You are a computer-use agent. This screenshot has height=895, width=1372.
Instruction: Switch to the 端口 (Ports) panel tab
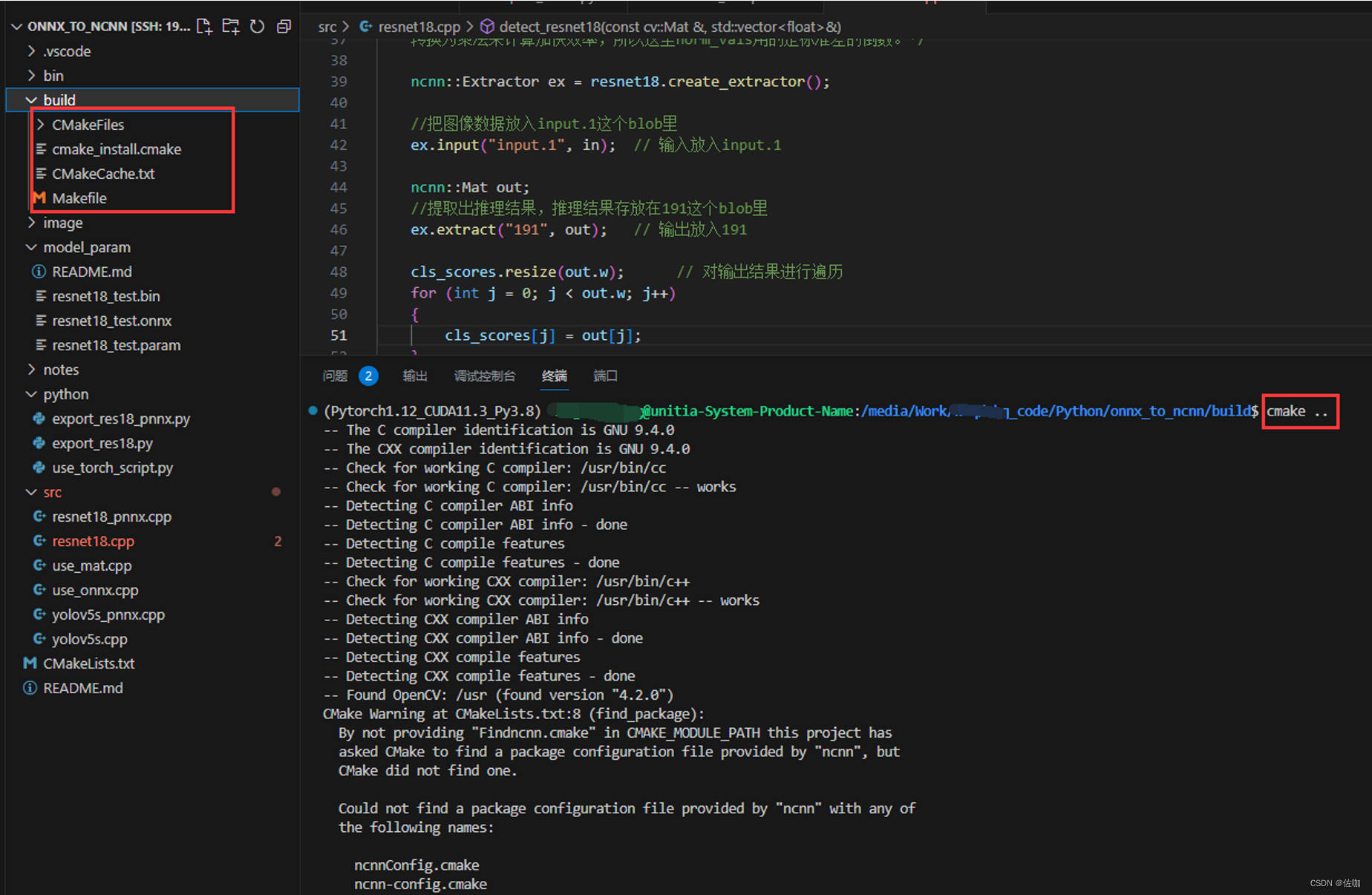(x=606, y=376)
